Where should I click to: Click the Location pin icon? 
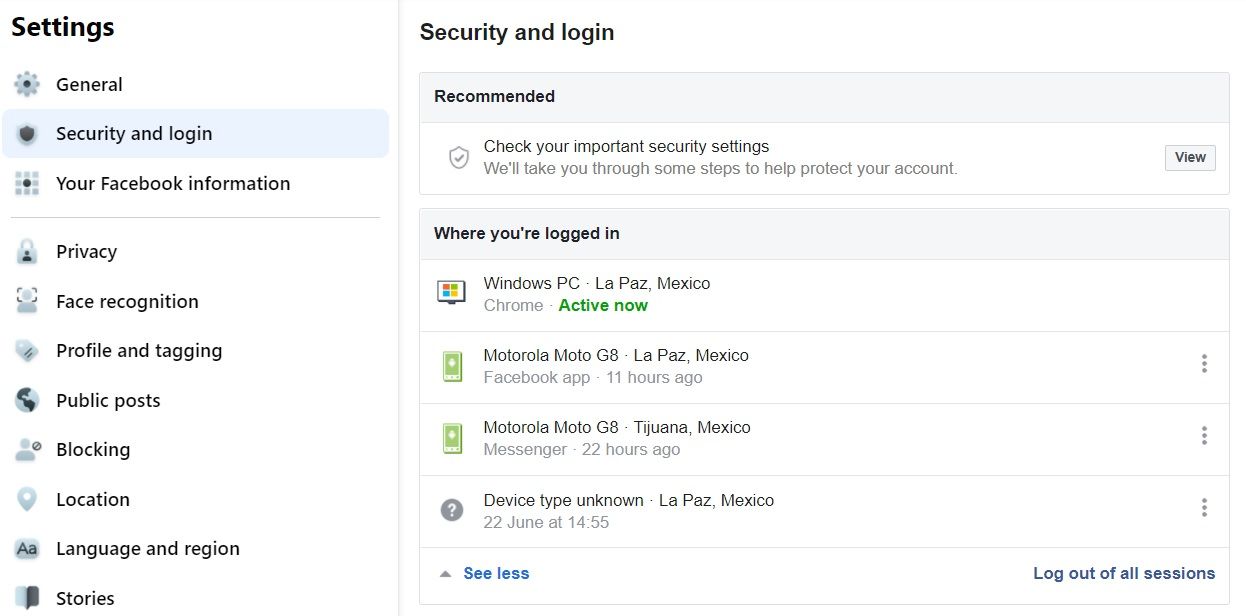27,499
